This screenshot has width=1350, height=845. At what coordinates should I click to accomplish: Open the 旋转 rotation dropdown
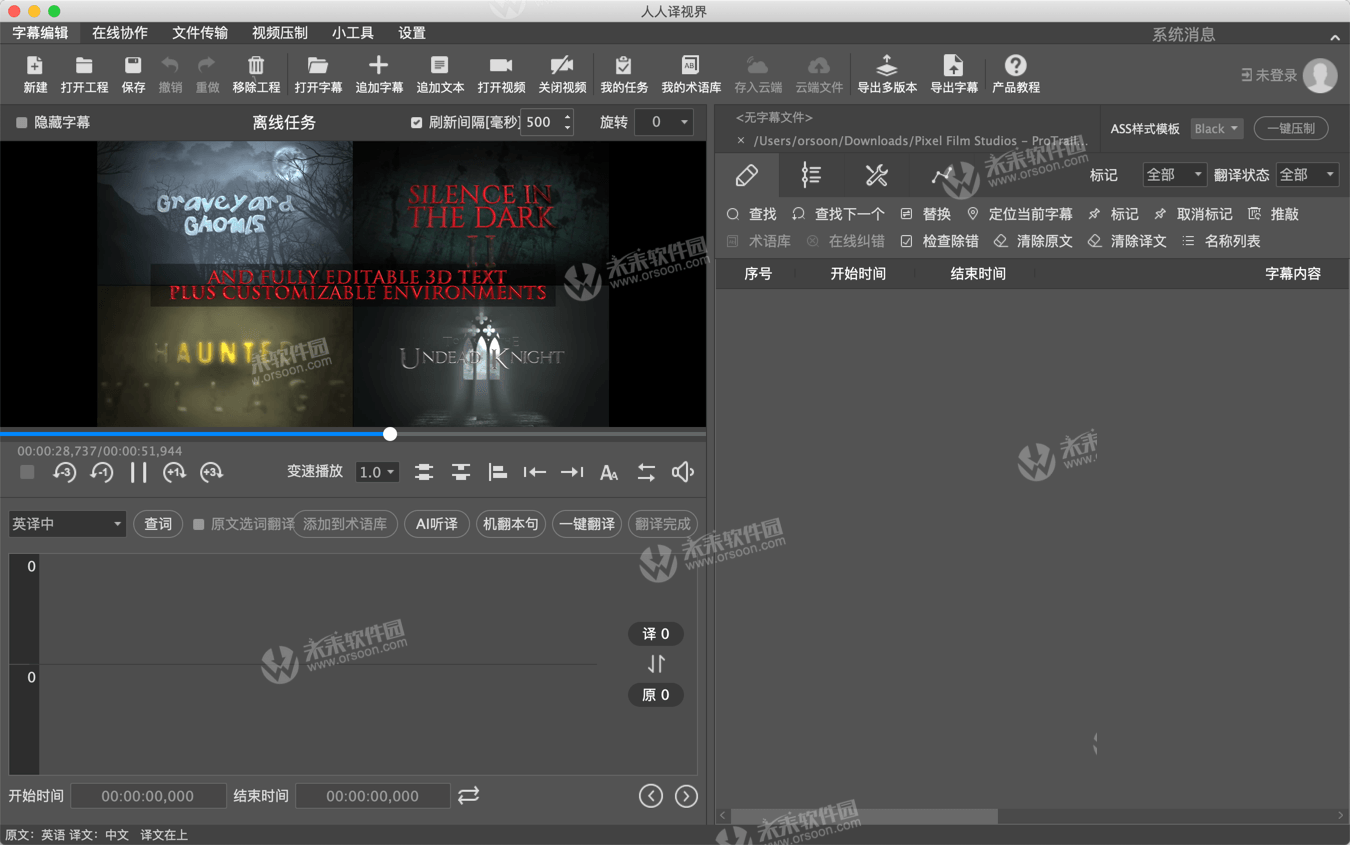(664, 122)
